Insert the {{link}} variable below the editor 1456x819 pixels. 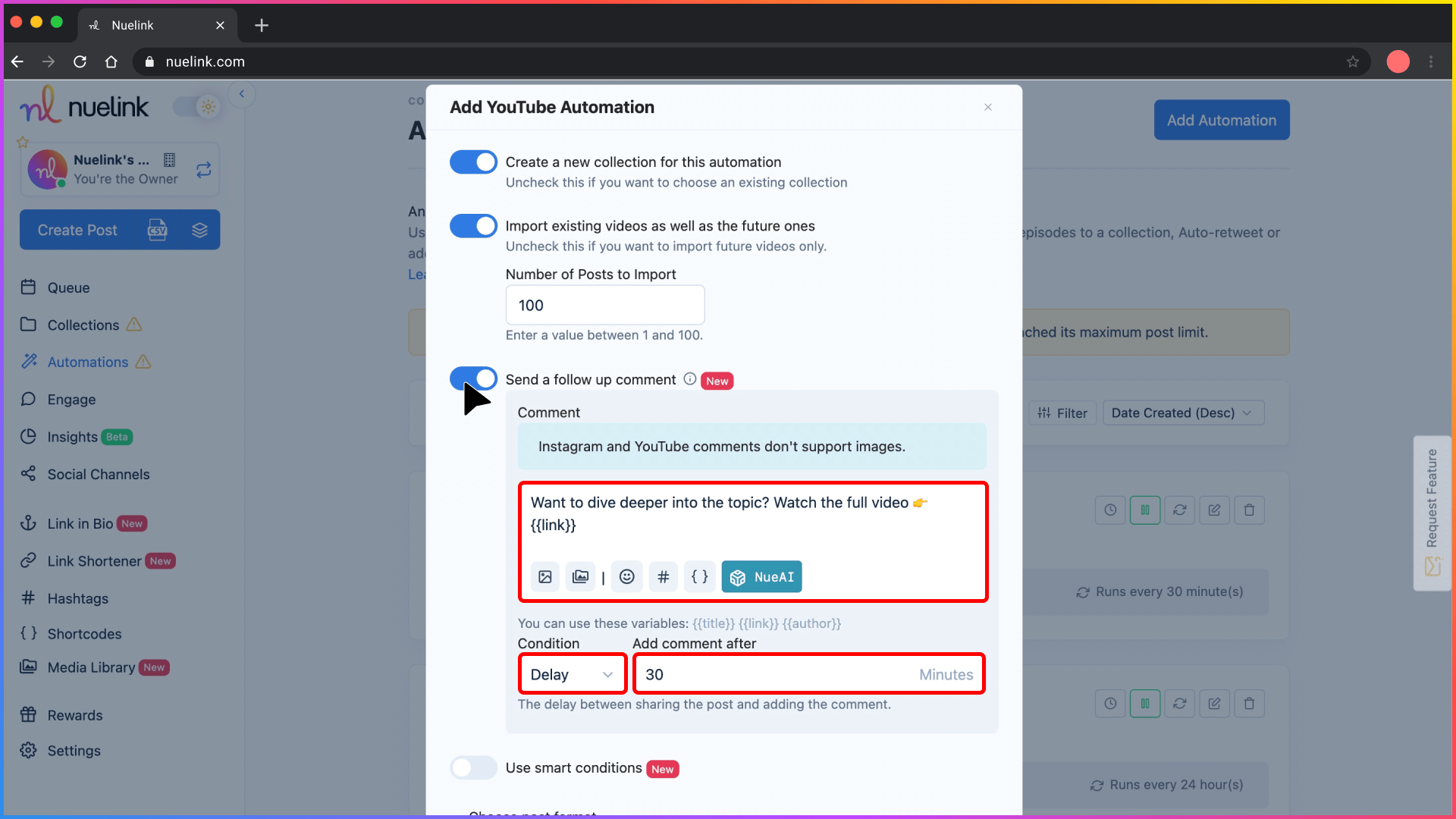[758, 623]
